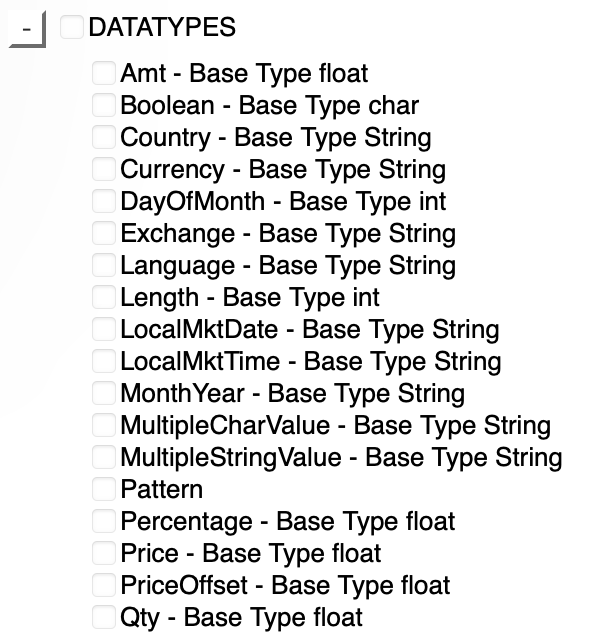Click the PriceOffset tree item label
The image size is (604, 632).
click(x=285, y=585)
